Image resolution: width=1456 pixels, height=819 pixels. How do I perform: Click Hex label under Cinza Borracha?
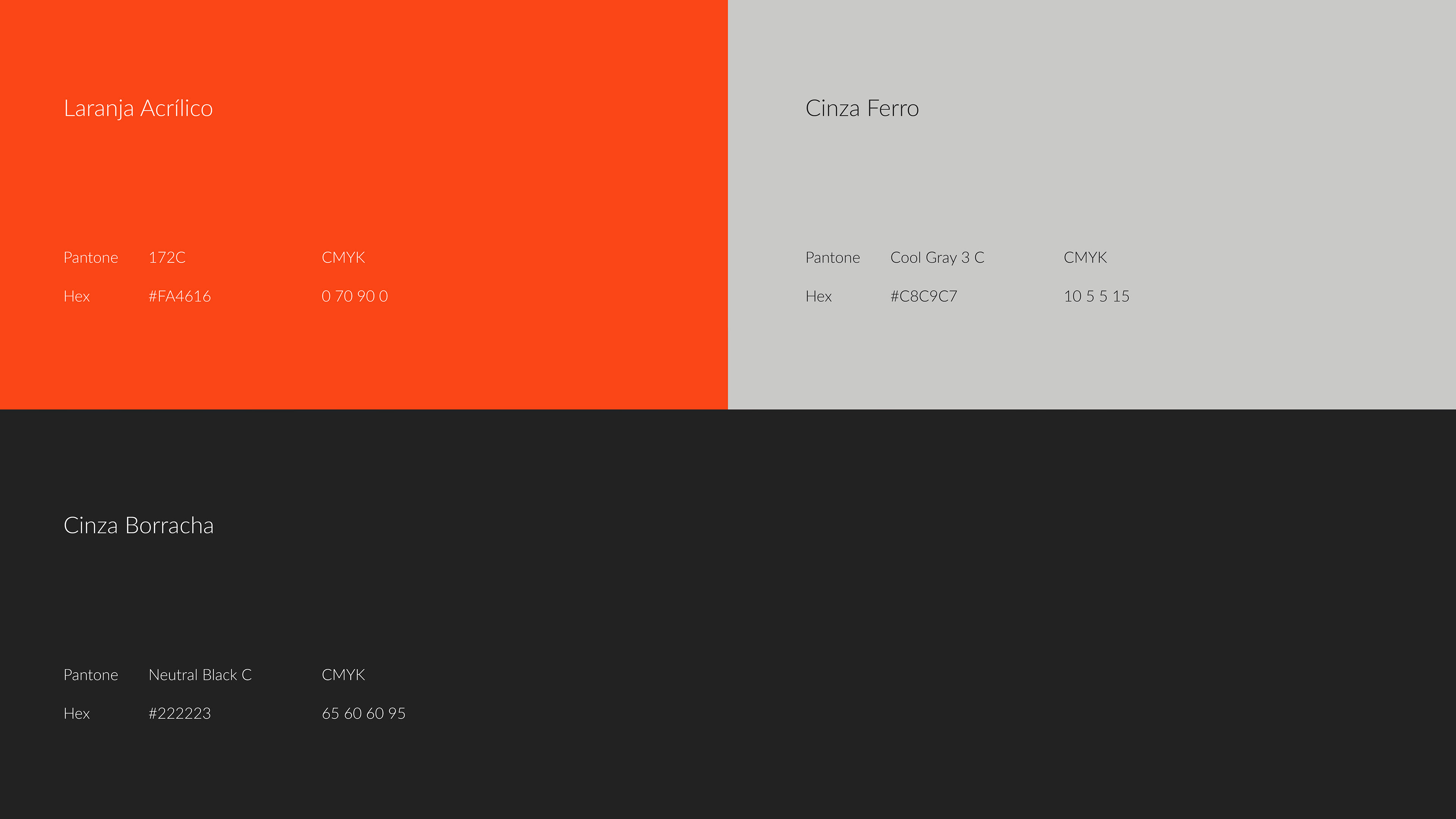(x=77, y=713)
